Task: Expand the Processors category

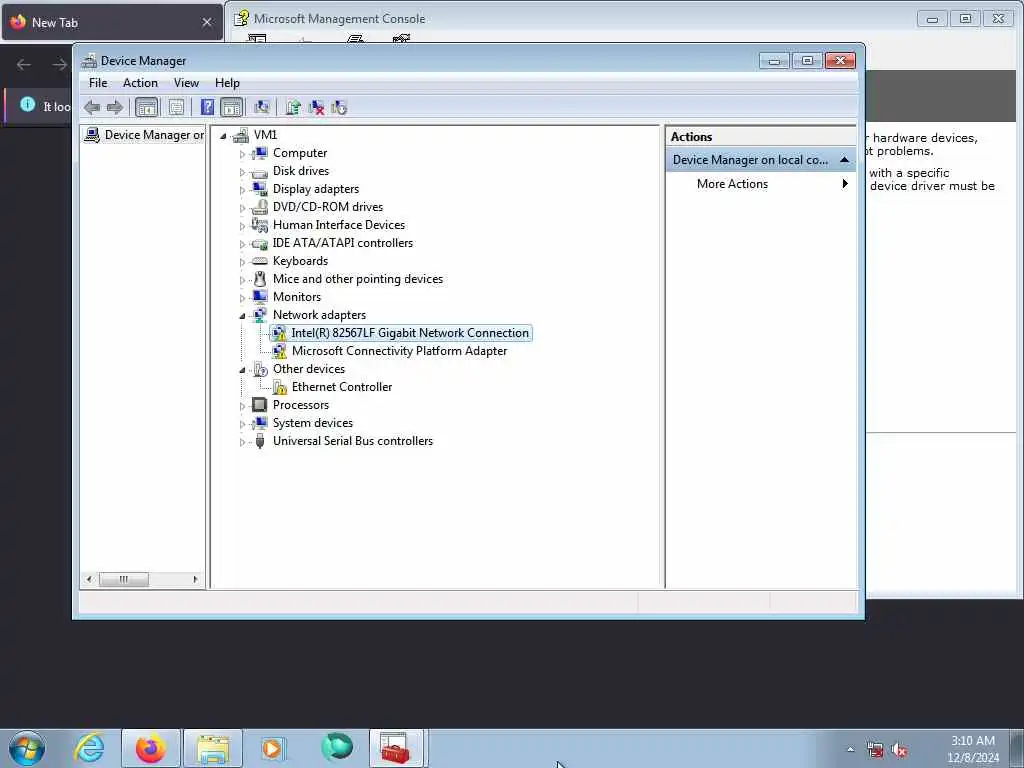Action: tap(242, 406)
